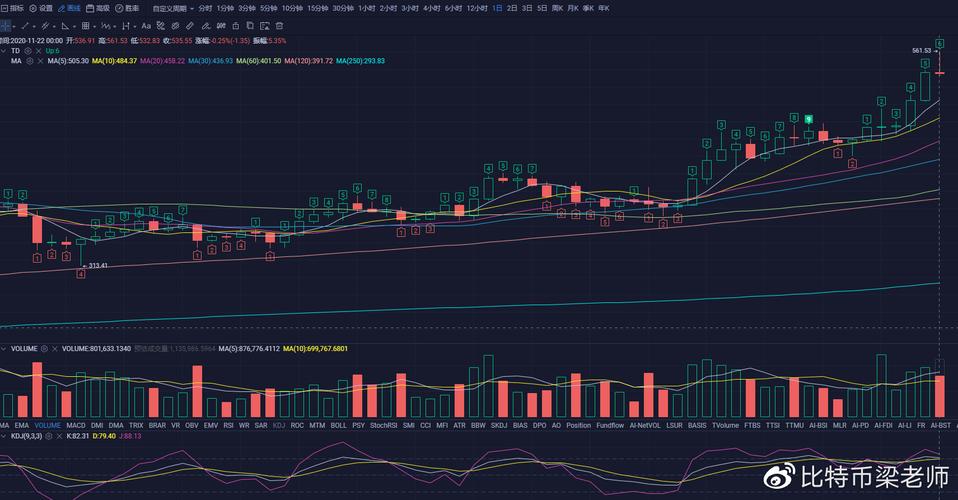
Task: Select the MACD sub-indicator
Action: pyautogui.click(x=76, y=425)
